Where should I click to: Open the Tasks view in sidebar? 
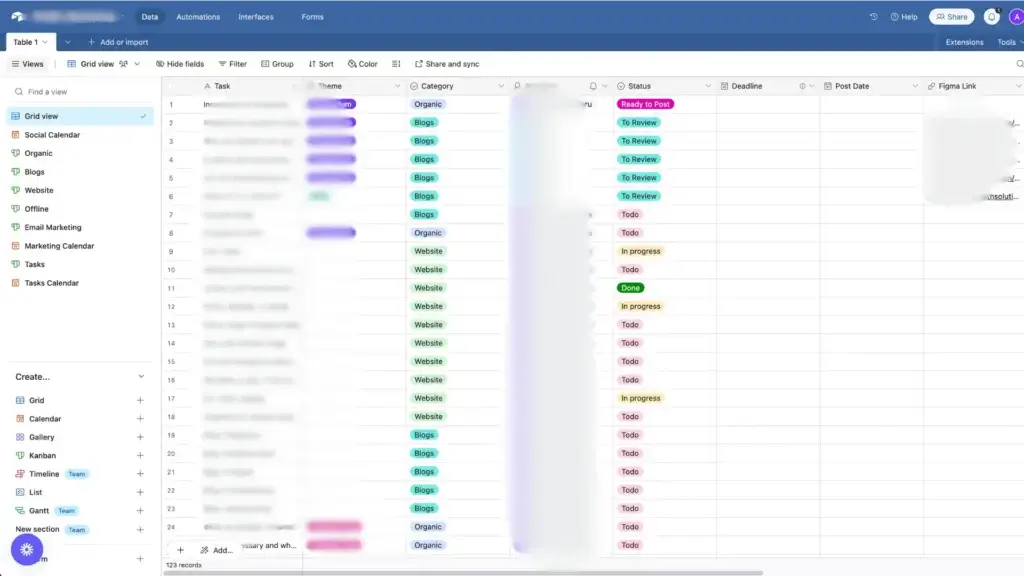coord(34,264)
